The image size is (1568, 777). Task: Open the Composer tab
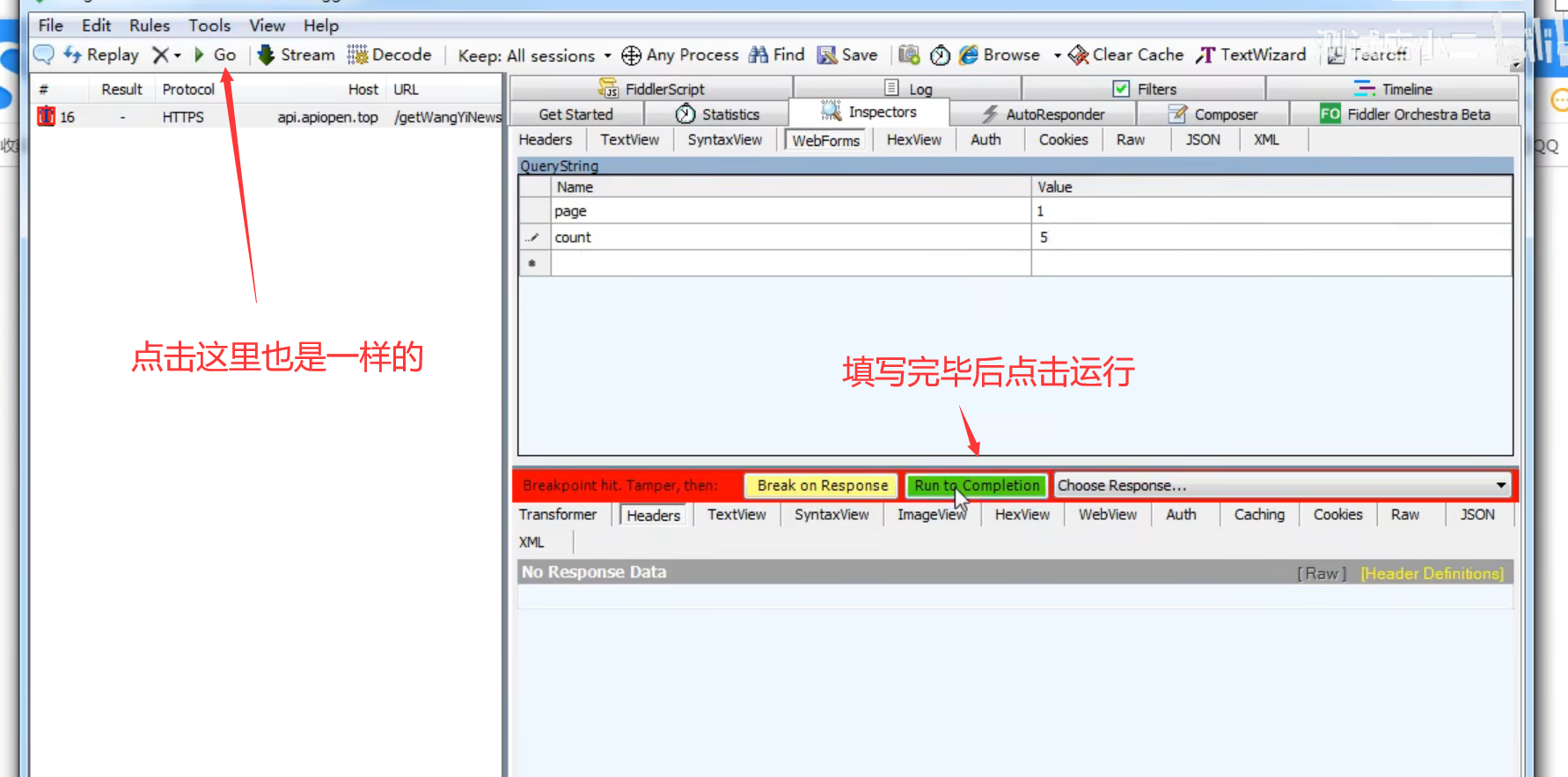pyautogui.click(x=1213, y=114)
